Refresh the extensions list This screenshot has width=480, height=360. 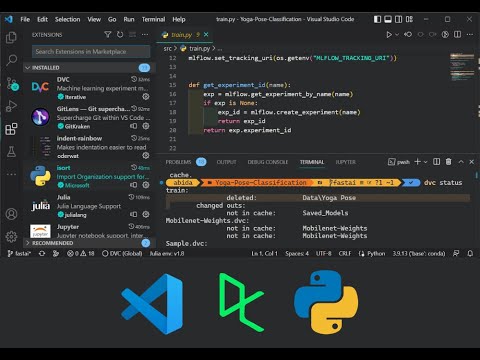tap(120, 35)
